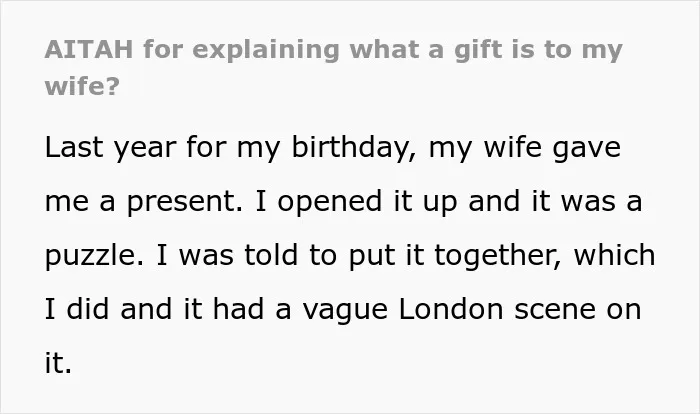
Task: Click the word "which" at the line end
Action: click(x=615, y=255)
